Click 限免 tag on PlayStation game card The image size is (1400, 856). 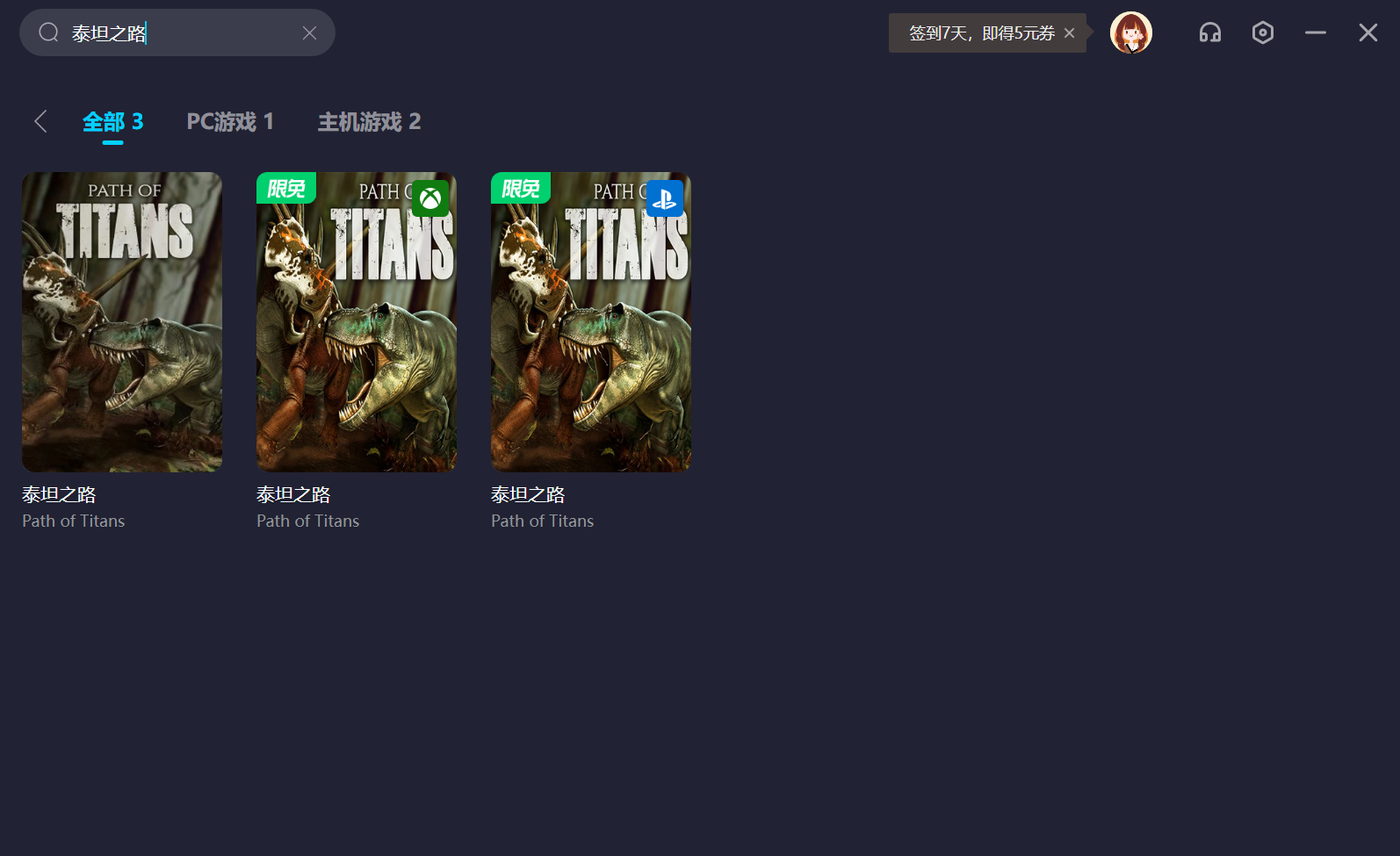click(x=521, y=188)
